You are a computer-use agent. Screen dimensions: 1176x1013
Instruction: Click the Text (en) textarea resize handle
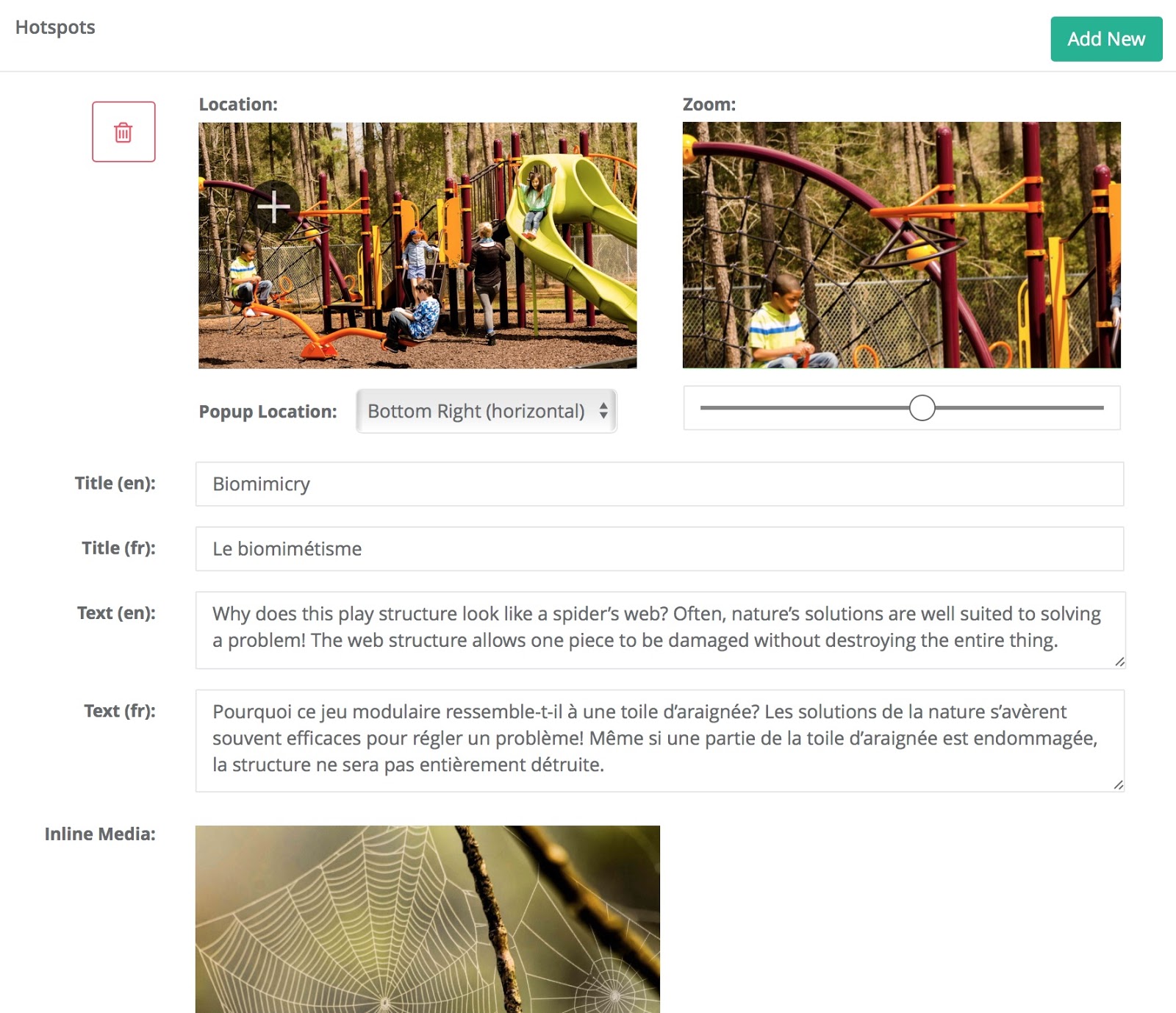click(x=1119, y=662)
